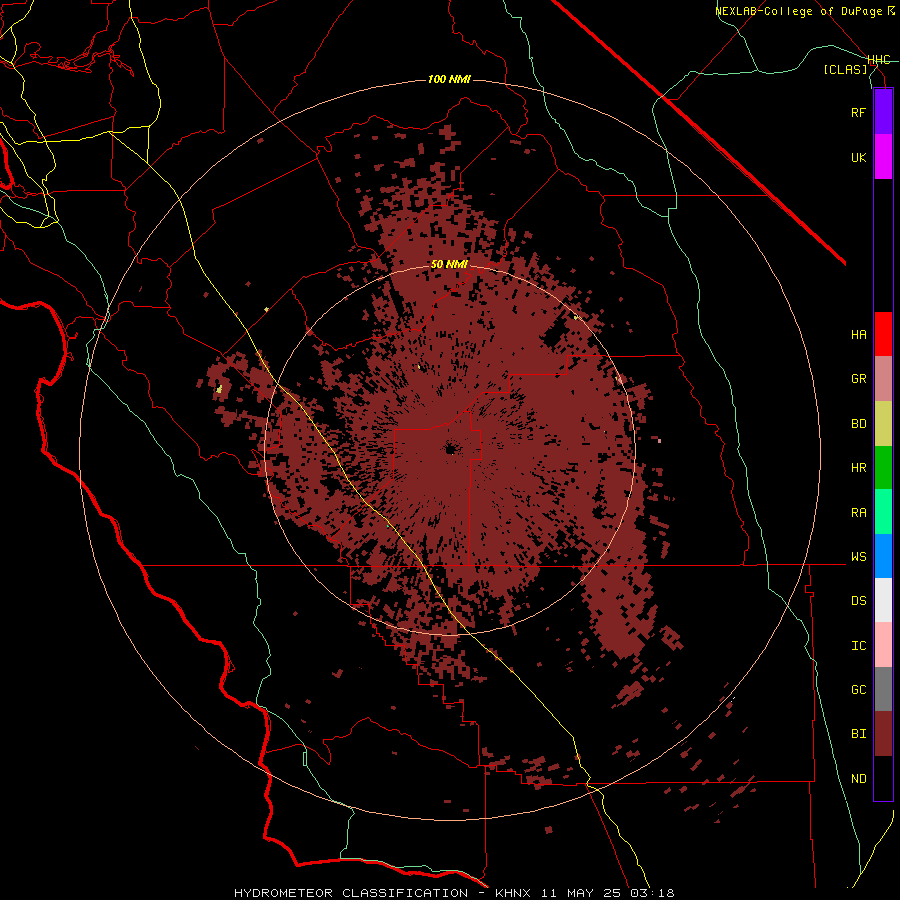Click the ND legend label
900x900 pixels.
tap(858, 778)
